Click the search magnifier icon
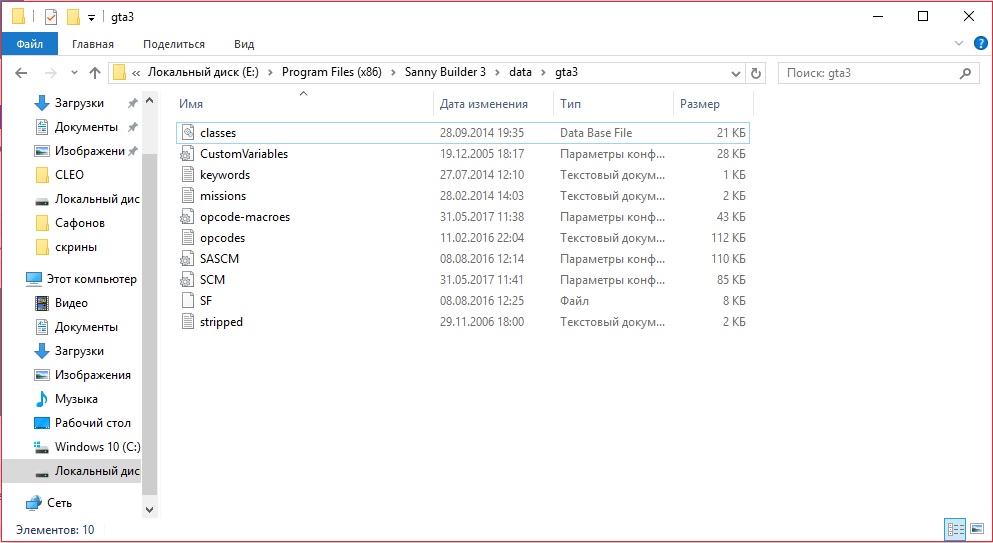The width and height of the screenshot is (993, 543). [x=965, y=73]
